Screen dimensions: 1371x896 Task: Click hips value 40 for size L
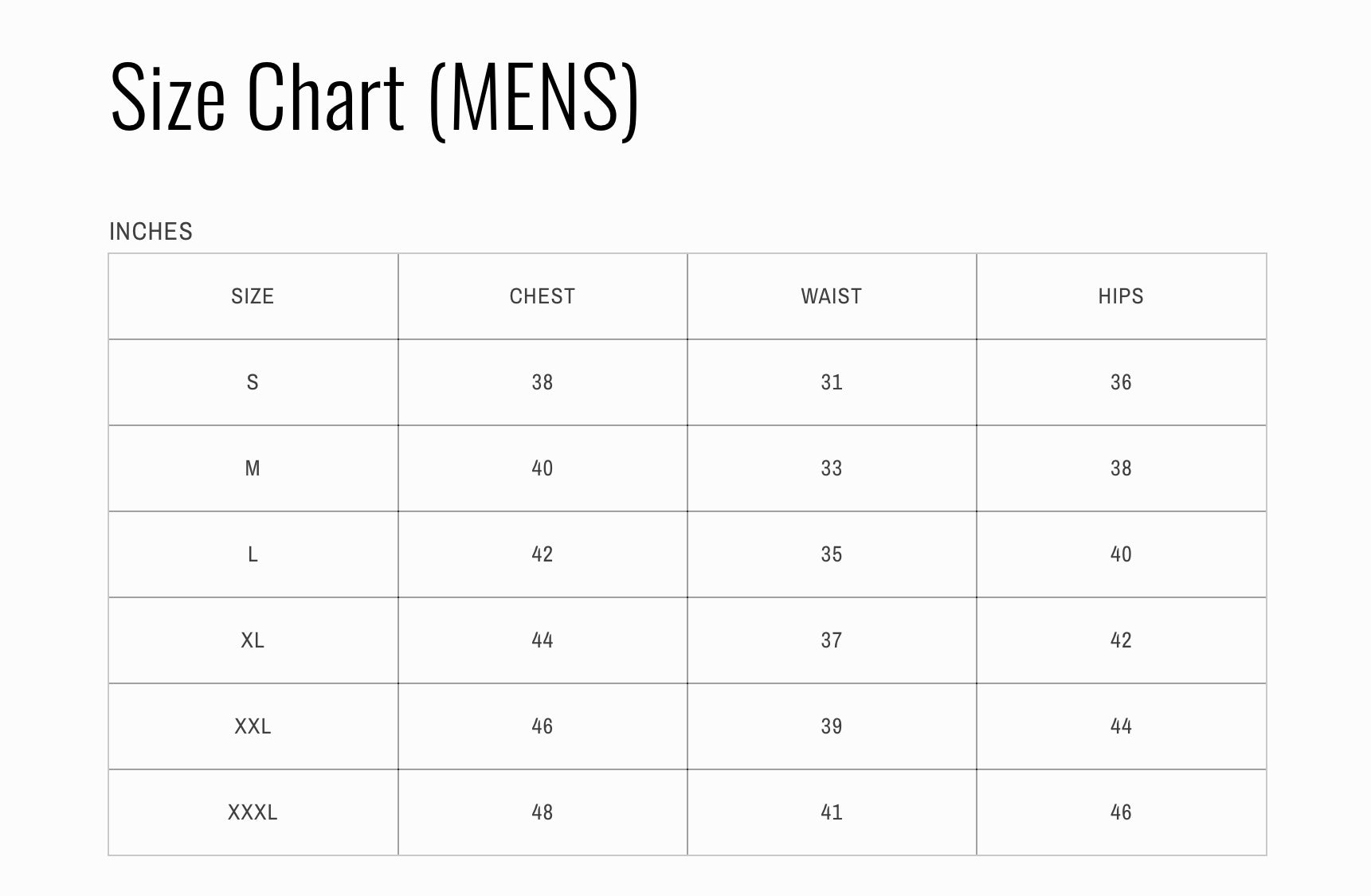(1120, 554)
